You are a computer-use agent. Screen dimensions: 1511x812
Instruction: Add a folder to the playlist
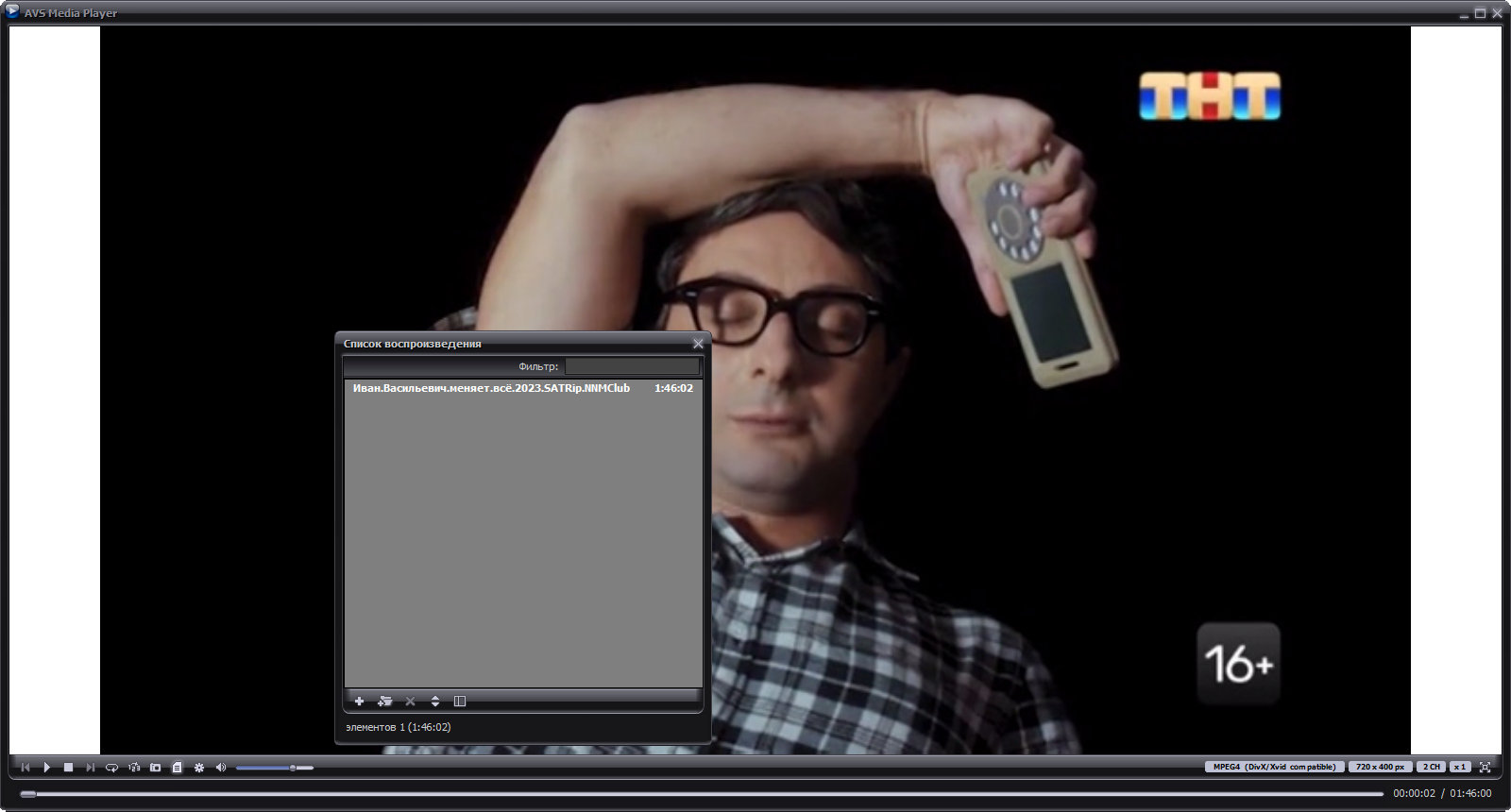(384, 701)
